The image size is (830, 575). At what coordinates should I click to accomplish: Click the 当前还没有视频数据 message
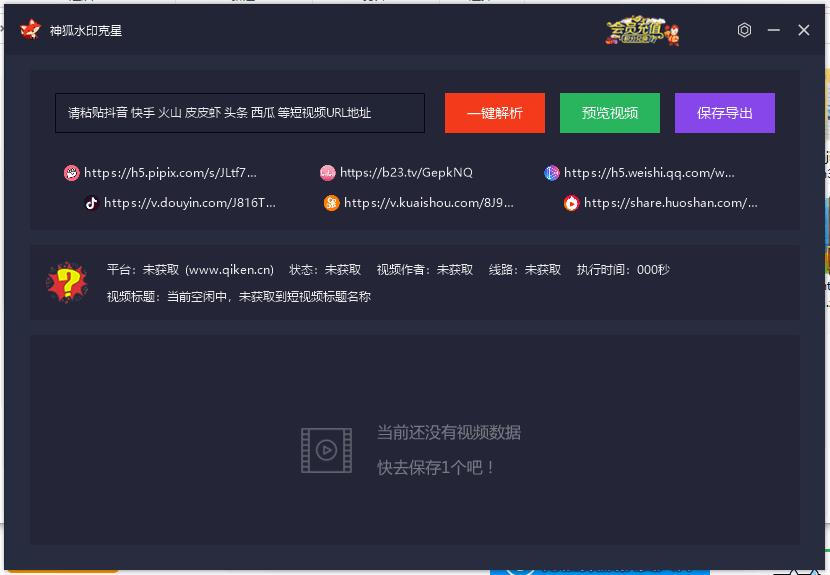click(449, 433)
